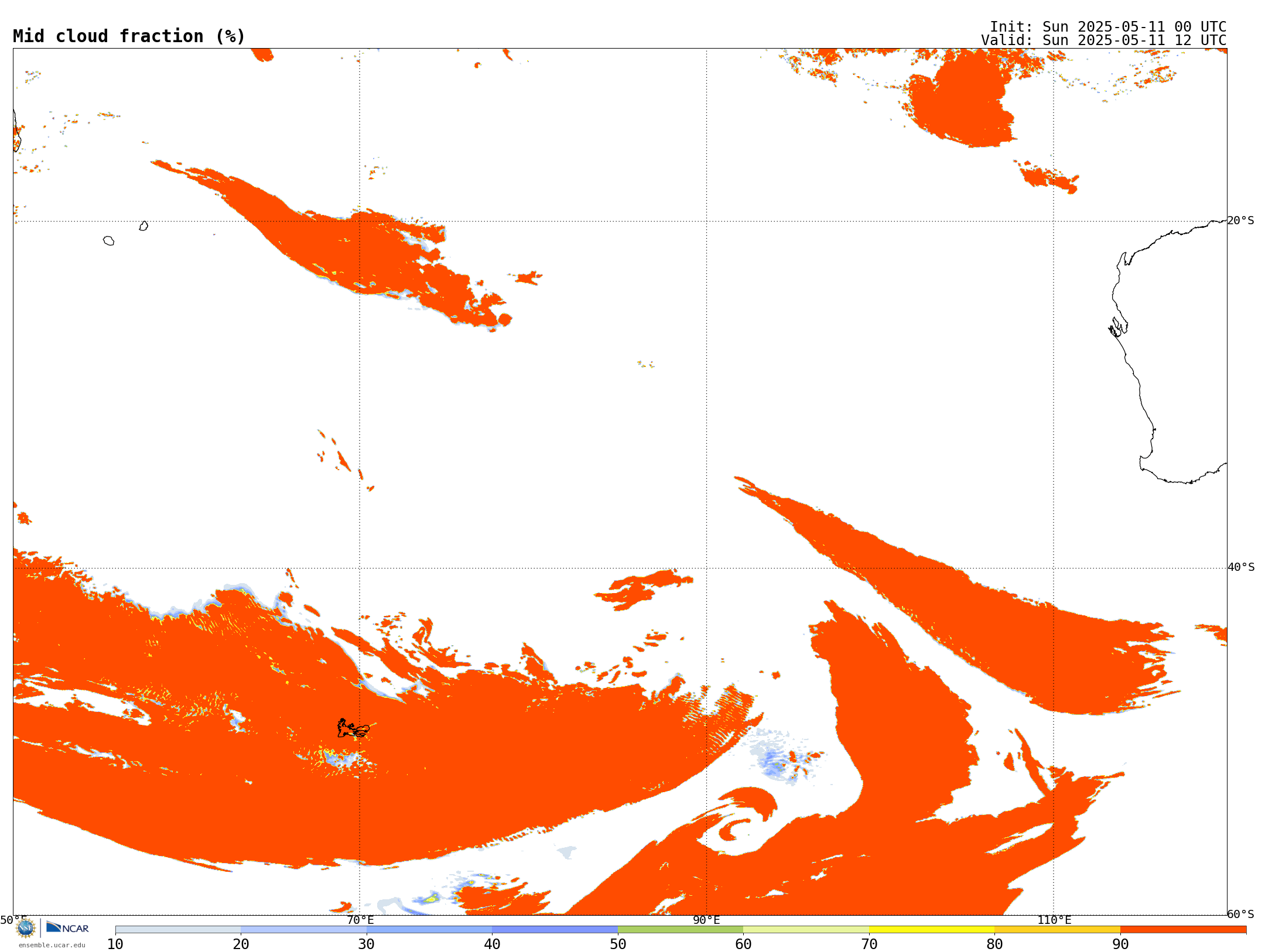Click the colorbar tick label 90
The image size is (1265, 952).
pos(1120,944)
